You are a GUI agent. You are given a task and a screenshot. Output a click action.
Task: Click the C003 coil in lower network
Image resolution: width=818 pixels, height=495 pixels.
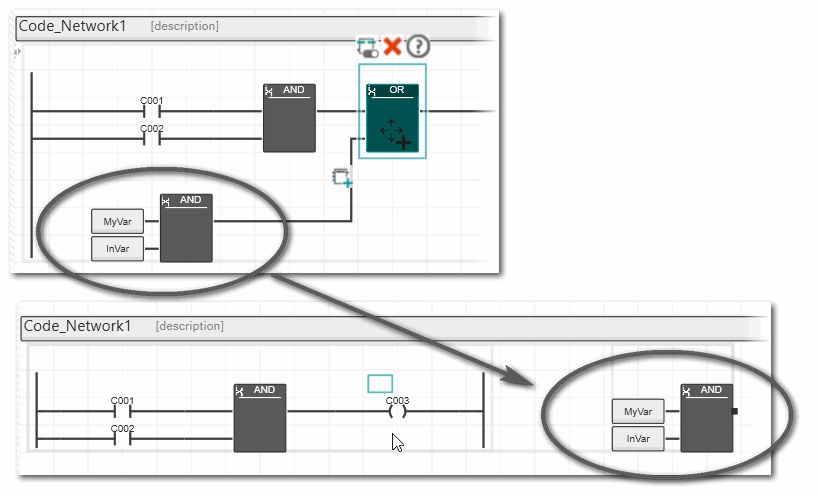pyautogui.click(x=397, y=411)
